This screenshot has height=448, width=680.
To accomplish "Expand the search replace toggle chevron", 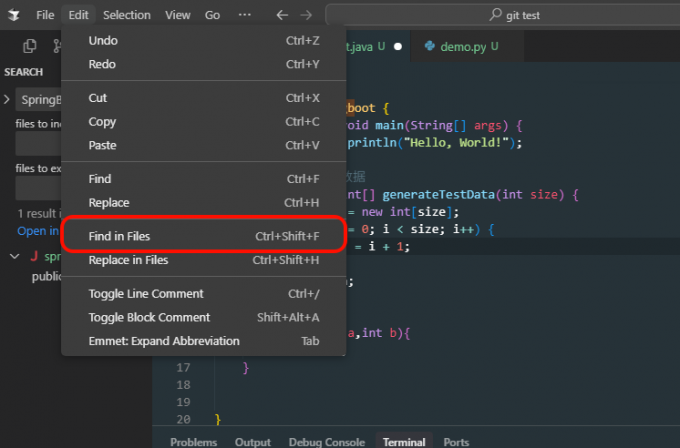I will (x=8, y=100).
